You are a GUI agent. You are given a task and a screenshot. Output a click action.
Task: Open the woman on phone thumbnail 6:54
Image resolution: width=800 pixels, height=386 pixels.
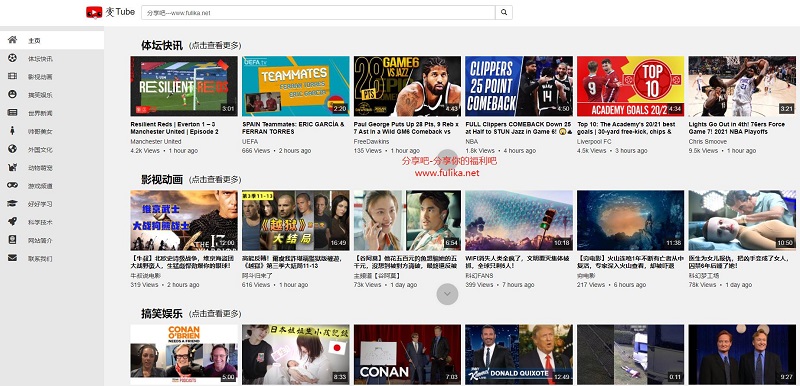coord(407,220)
